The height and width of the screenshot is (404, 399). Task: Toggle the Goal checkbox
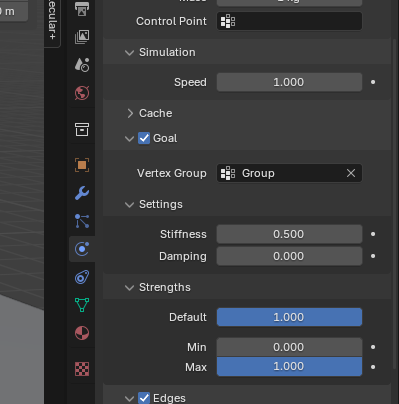[x=144, y=138]
